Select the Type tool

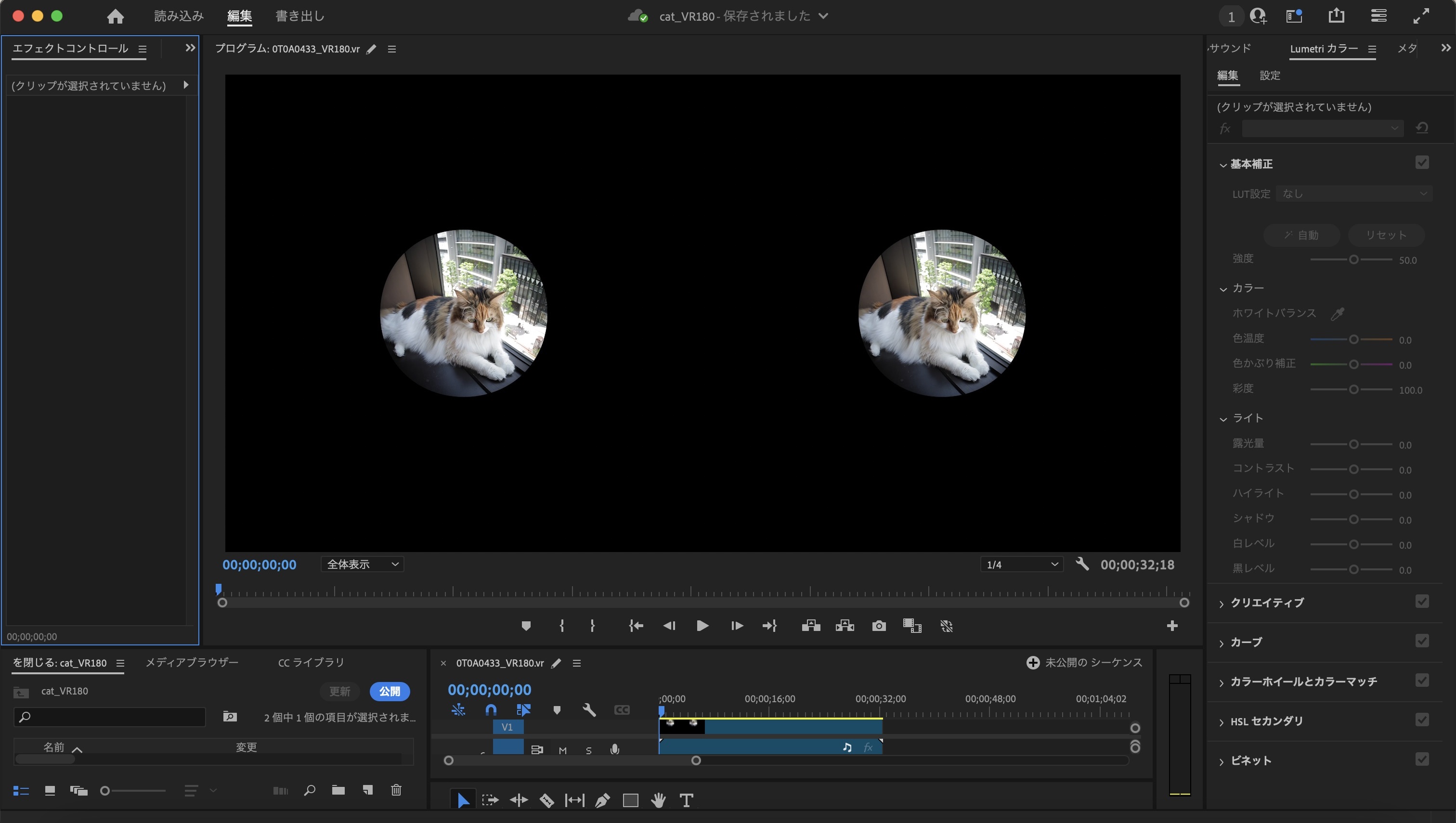[686, 800]
